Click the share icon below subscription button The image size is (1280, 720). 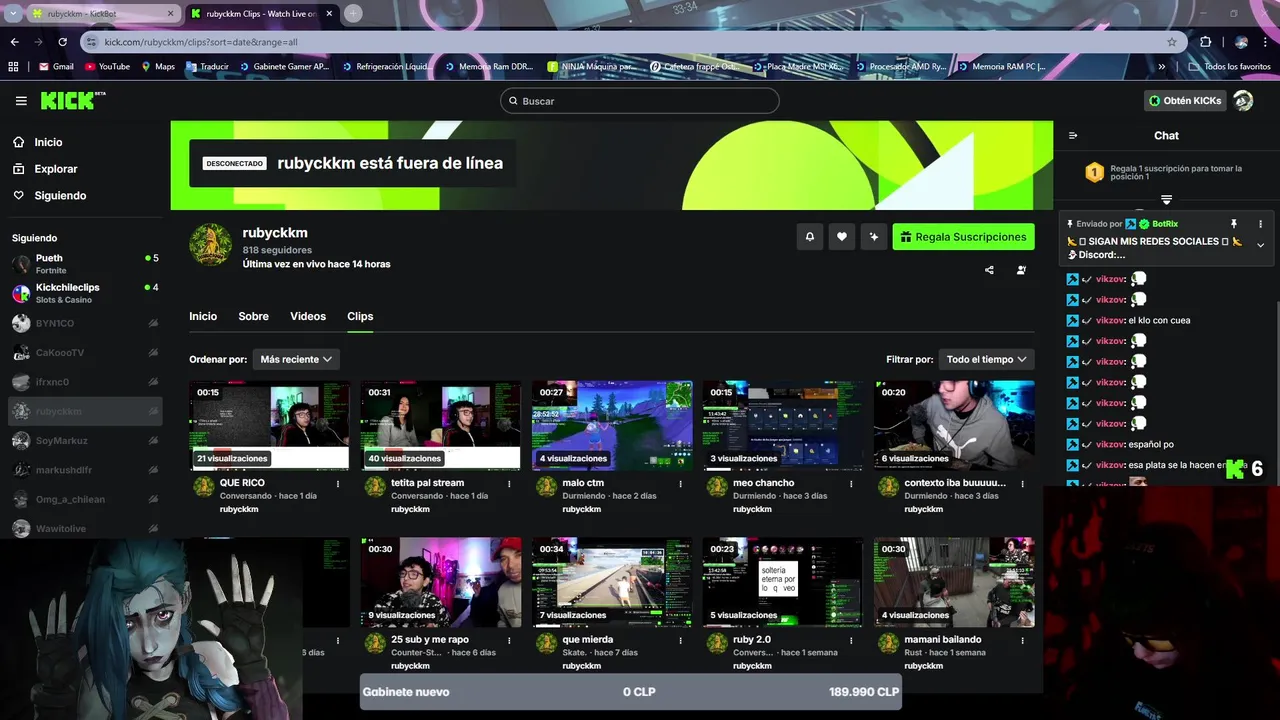989,270
